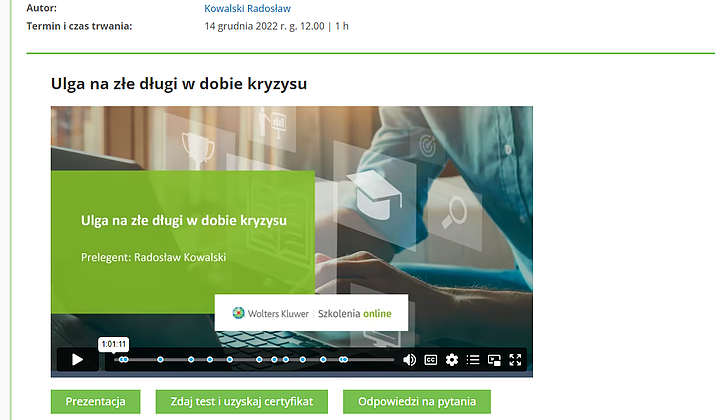The height and width of the screenshot is (420, 715).
Task: Click the first chapter marker on the timeline
Action: pos(124,359)
